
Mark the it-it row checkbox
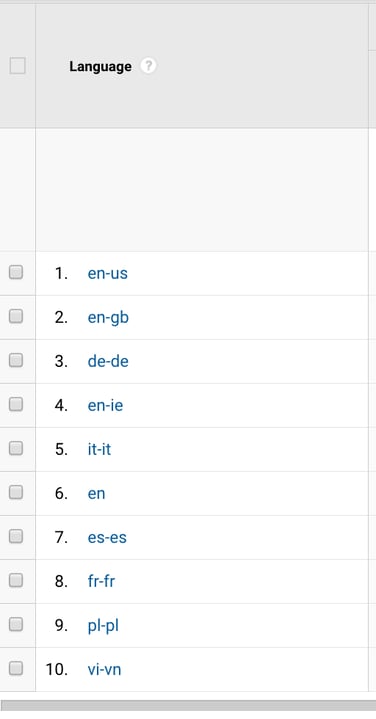tap(16, 448)
